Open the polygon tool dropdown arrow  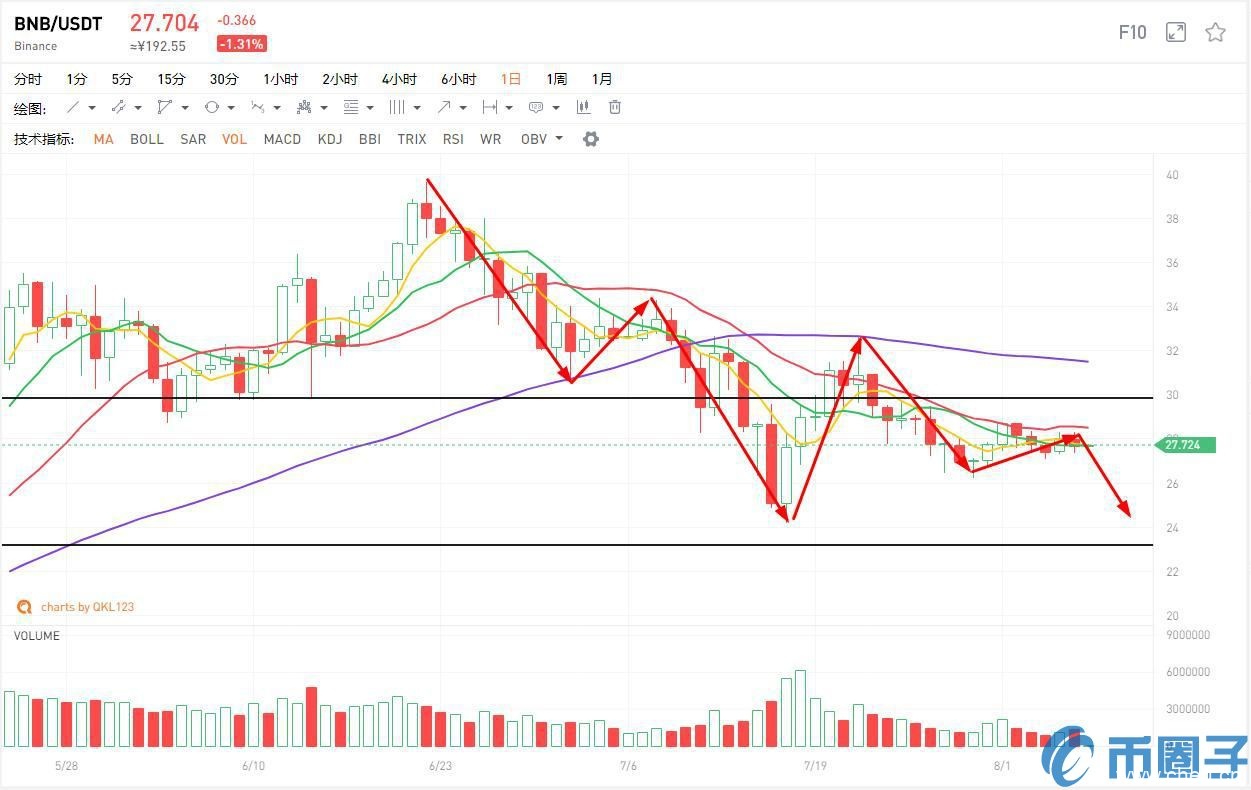coord(185,107)
